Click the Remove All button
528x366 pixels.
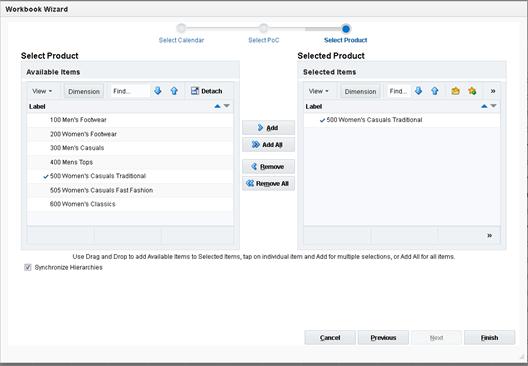click(268, 183)
